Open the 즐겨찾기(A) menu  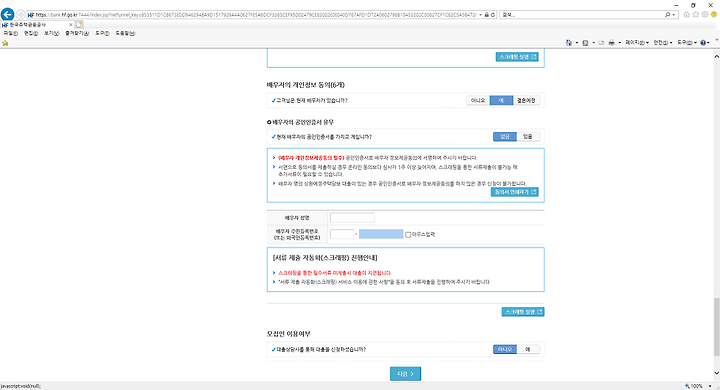point(77,34)
